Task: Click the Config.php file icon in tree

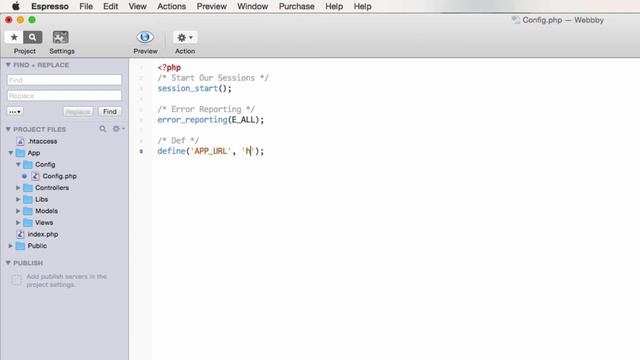Action: tap(36, 176)
